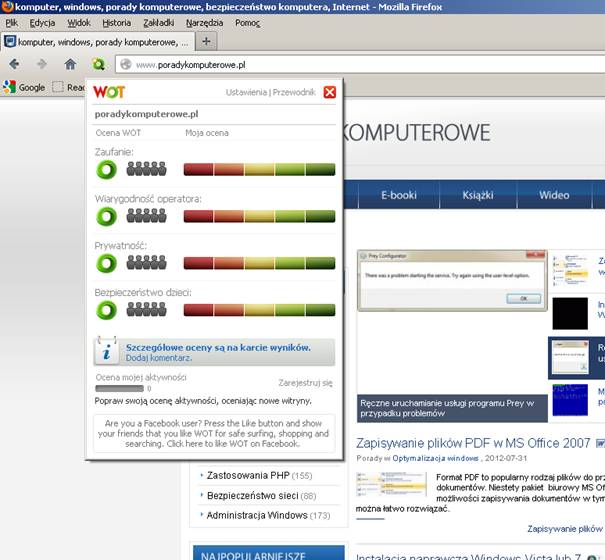Click Szczegółowe oceny są na karcie wyników

pyautogui.click(x=218, y=347)
